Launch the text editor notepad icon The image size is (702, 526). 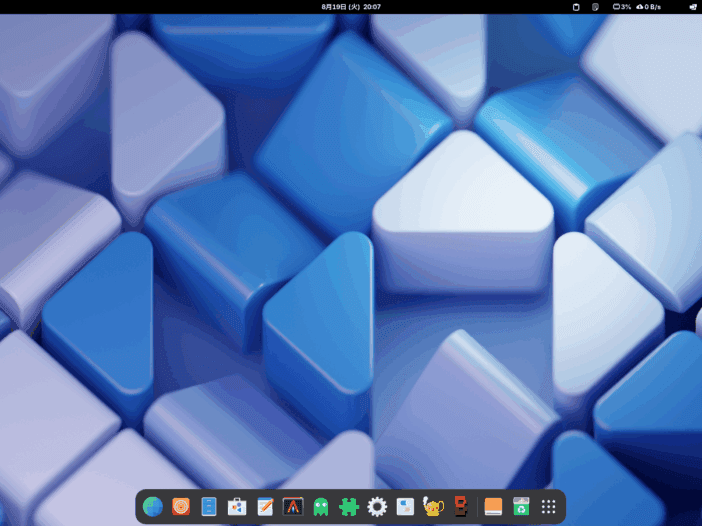tap(265, 507)
